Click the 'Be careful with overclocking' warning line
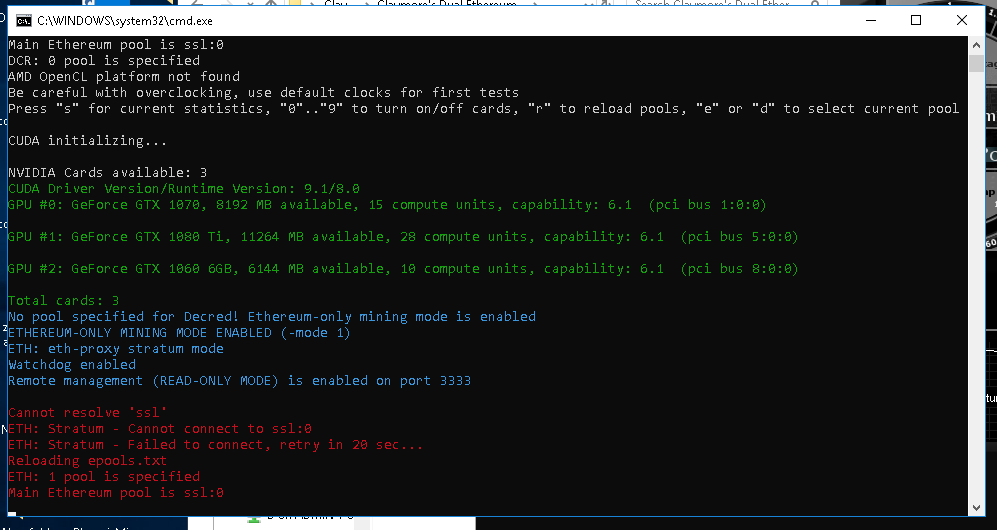This screenshot has width=997, height=530. click(x=263, y=92)
